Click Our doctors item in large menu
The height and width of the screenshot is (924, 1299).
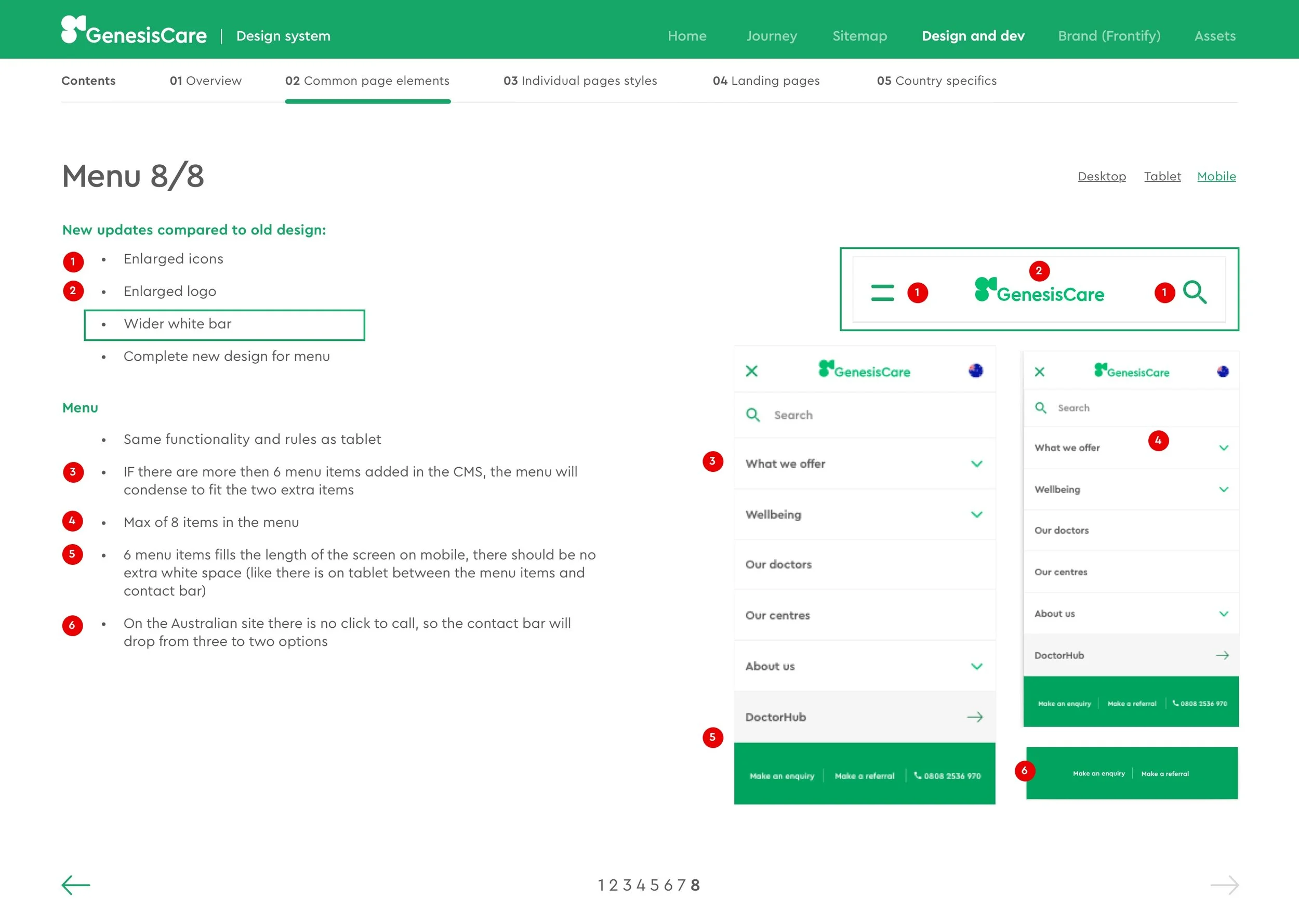pos(865,564)
